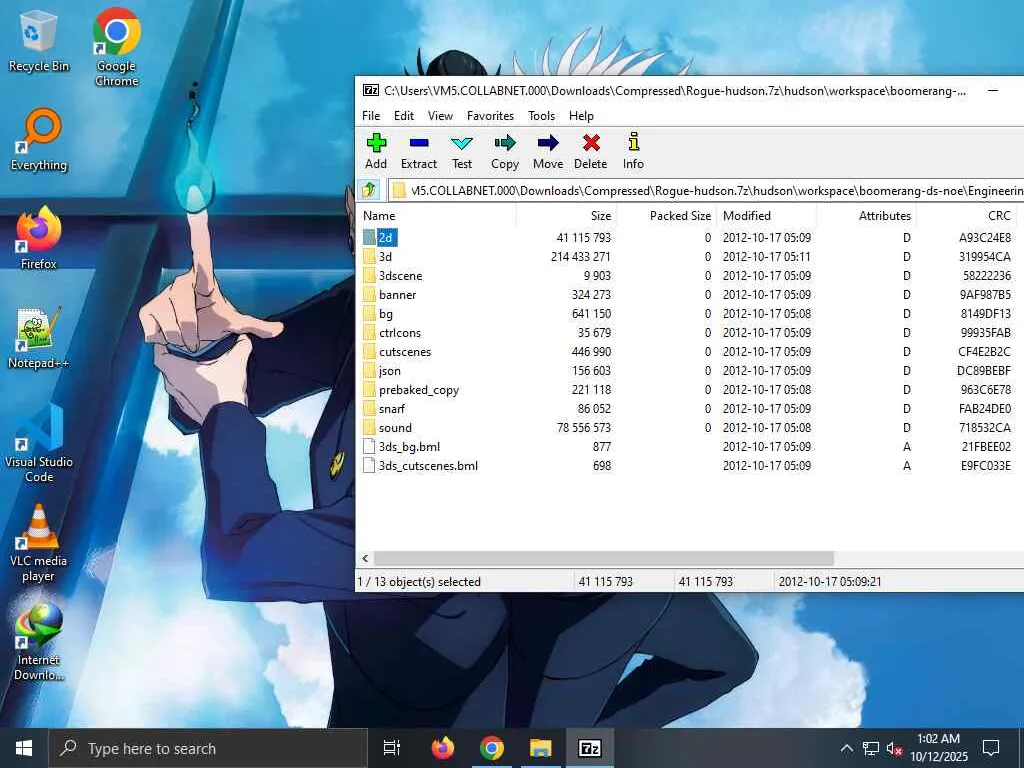Sort by the Name column header
This screenshot has height=768, width=1024.
[436, 216]
